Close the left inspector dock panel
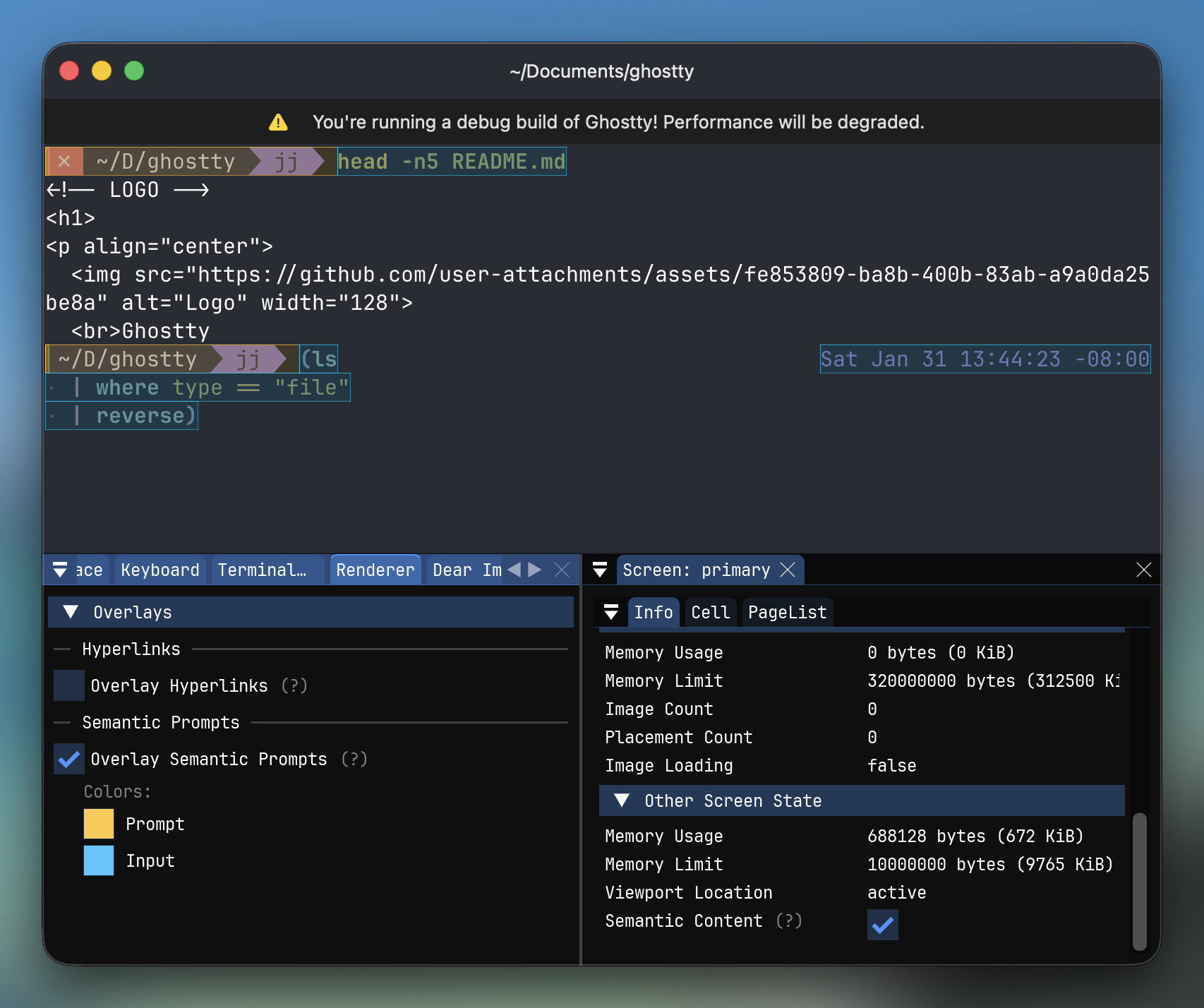Viewport: 1204px width, 1008px height. (x=562, y=570)
